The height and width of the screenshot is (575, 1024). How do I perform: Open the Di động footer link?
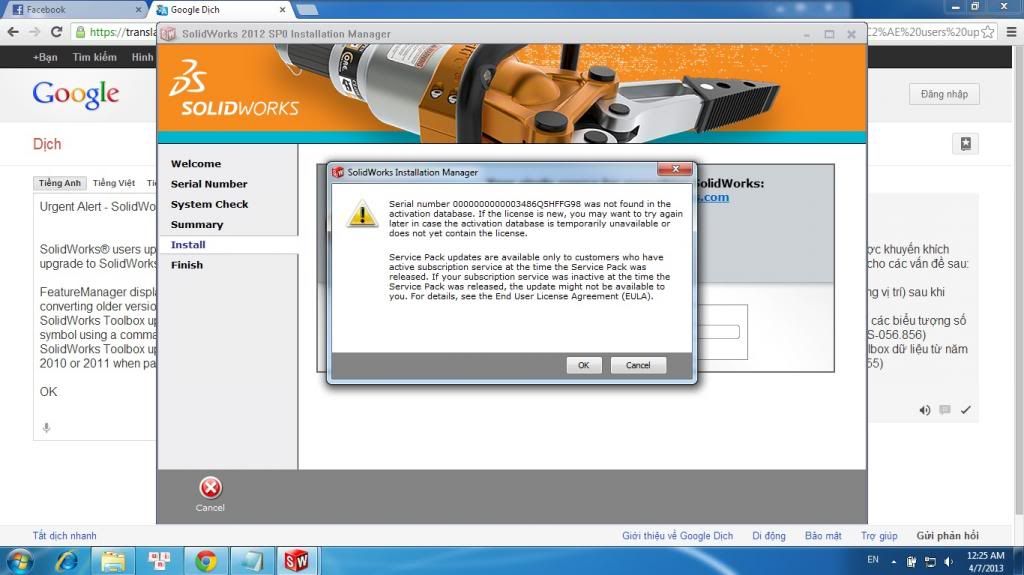coord(769,535)
